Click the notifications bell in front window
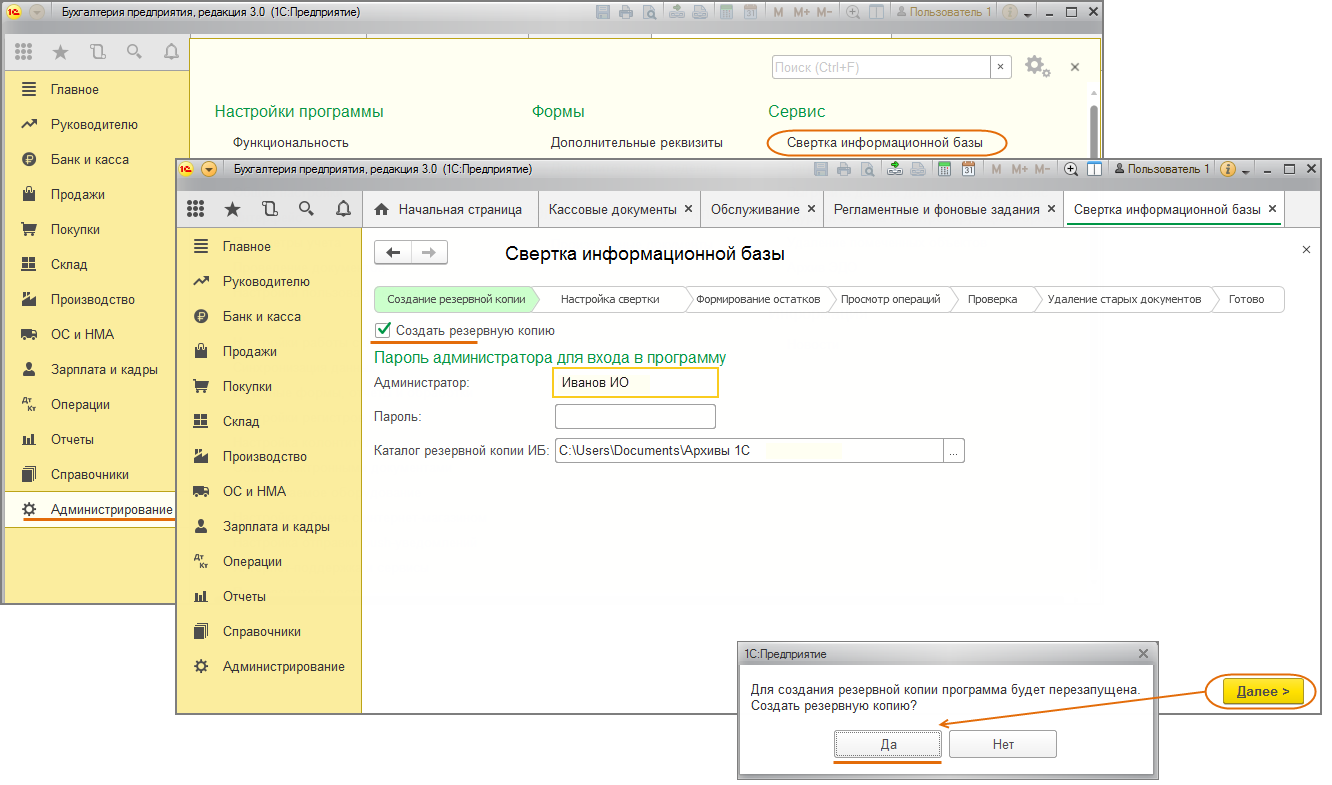Viewport: 1332px width, 785px height. tap(343, 209)
